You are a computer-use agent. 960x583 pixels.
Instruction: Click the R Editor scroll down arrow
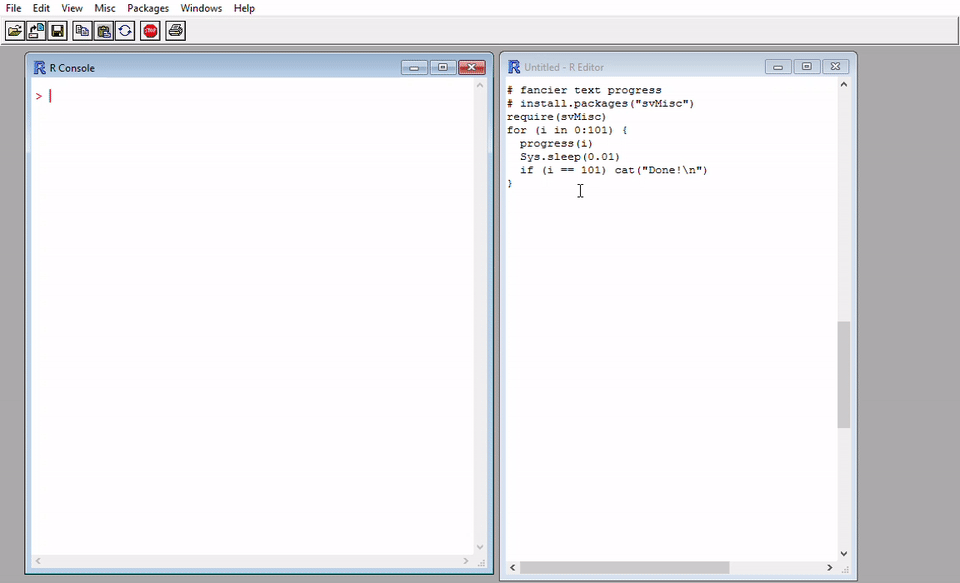[844, 554]
